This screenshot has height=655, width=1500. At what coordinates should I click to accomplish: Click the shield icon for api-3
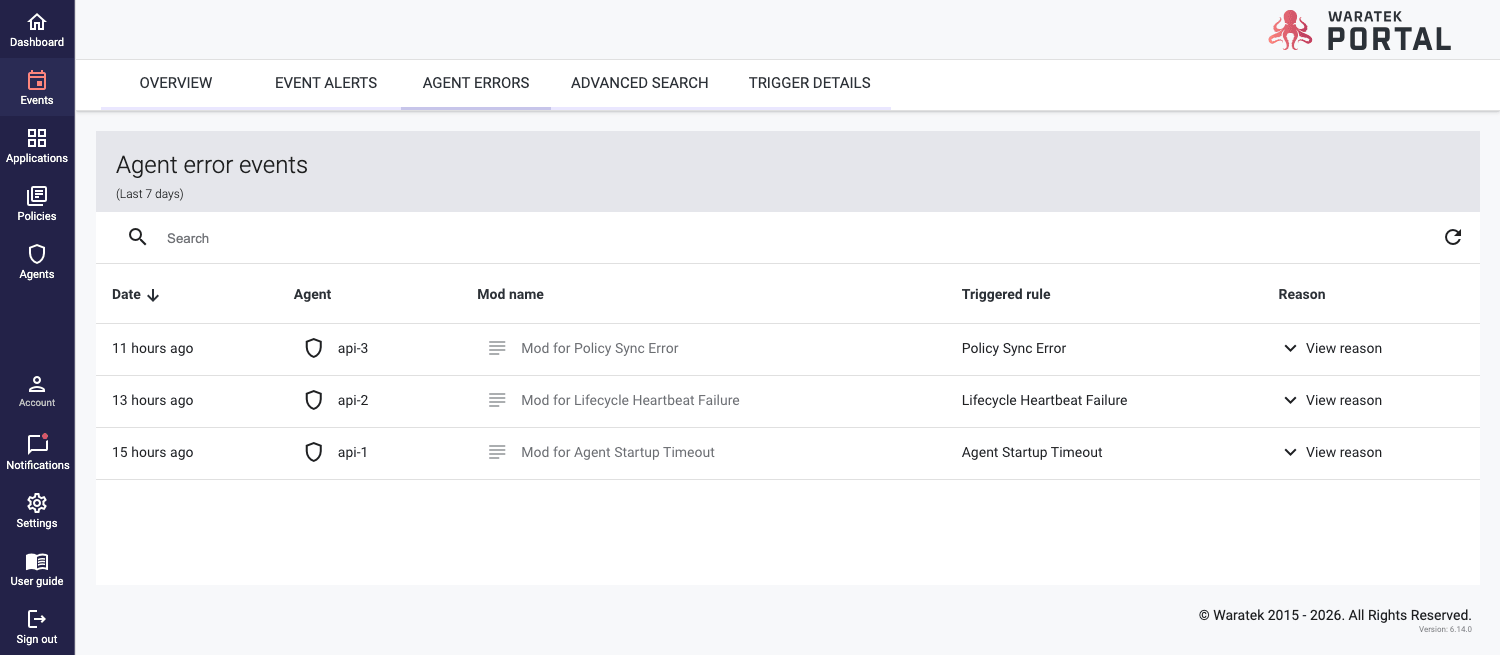tap(314, 348)
